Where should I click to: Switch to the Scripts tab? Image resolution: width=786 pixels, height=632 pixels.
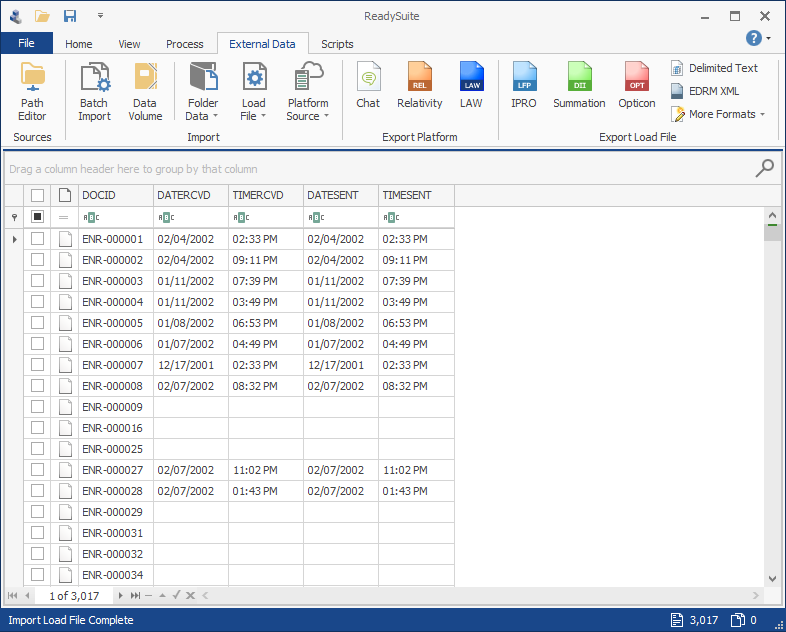click(337, 44)
